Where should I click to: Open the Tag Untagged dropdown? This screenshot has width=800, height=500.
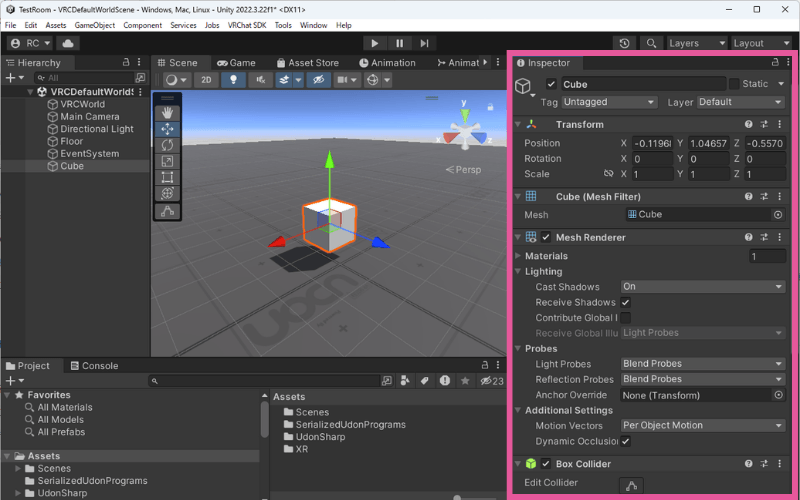[x=609, y=102]
